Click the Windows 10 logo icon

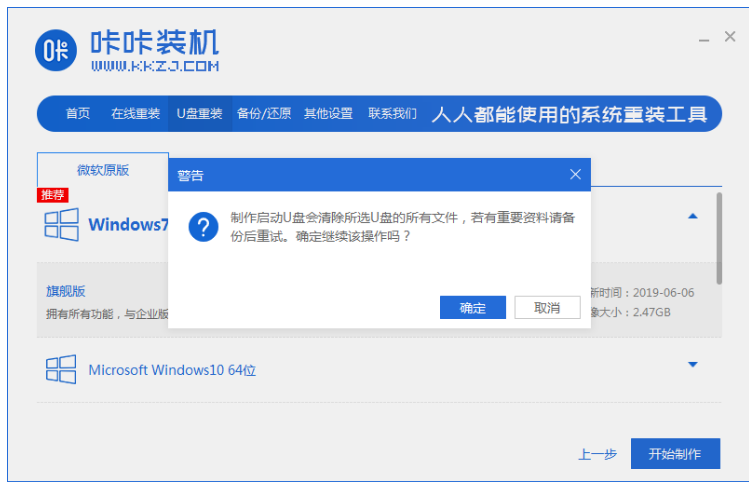(x=61, y=369)
